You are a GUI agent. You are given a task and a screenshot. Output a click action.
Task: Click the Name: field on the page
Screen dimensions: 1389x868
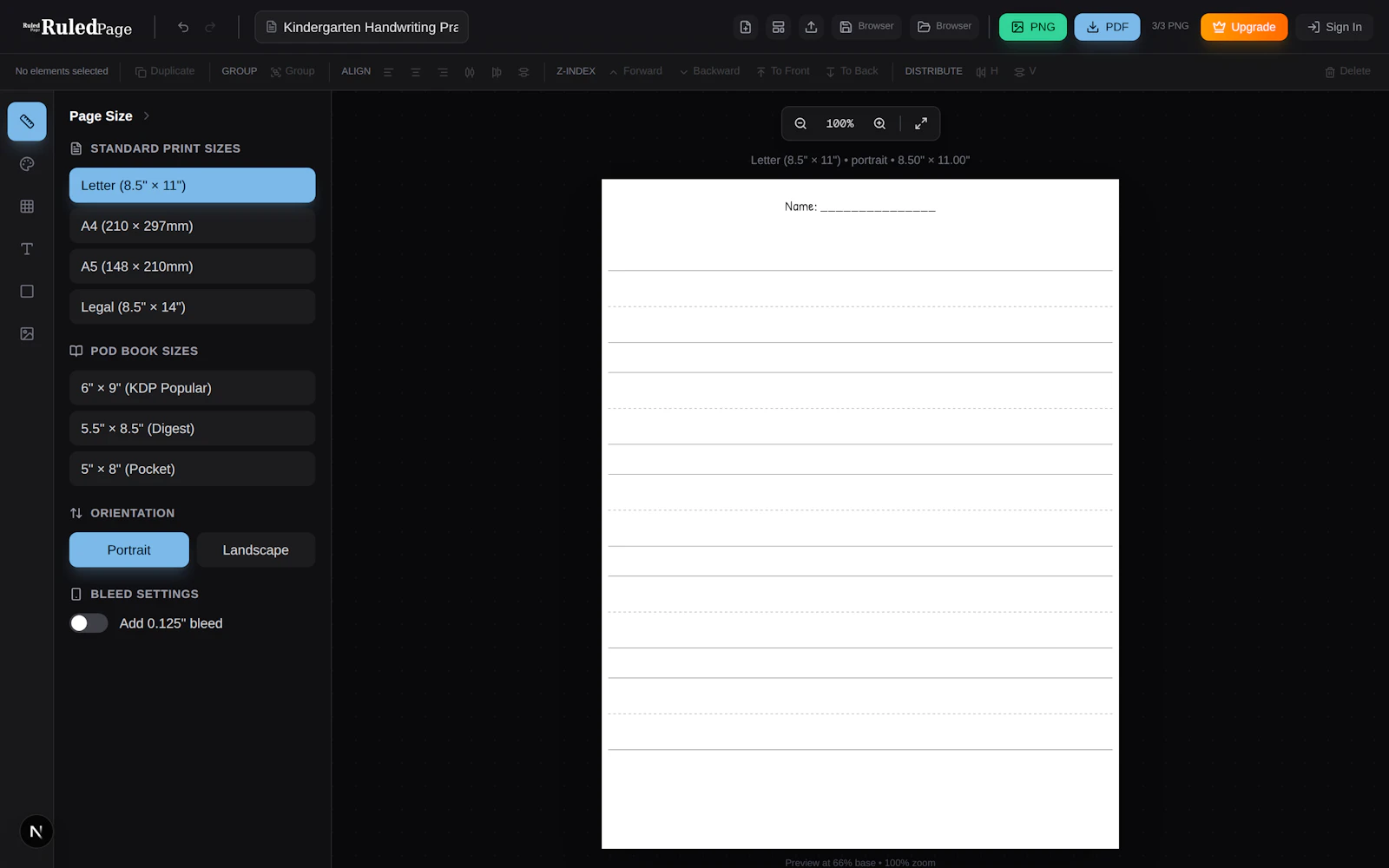859,207
